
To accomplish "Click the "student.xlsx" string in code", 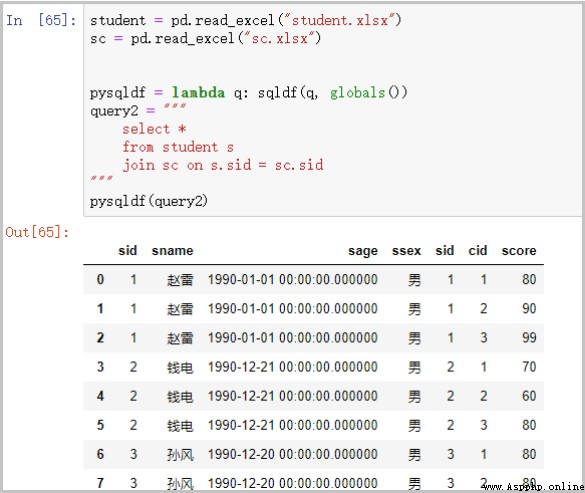I will point(340,20).
